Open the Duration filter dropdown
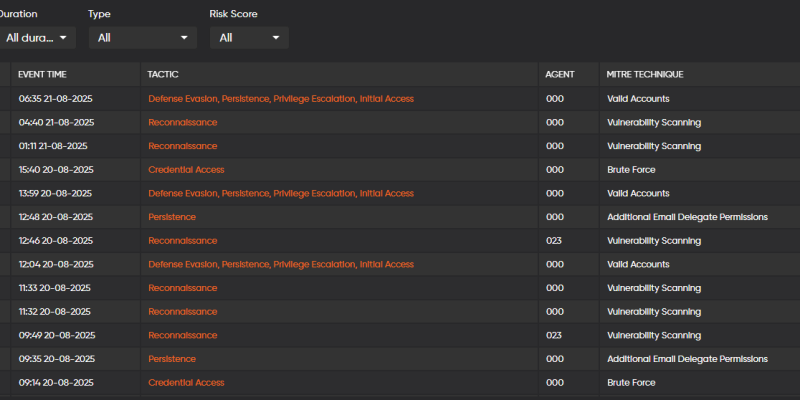Image resolution: width=800 pixels, height=400 pixels. coord(37,38)
